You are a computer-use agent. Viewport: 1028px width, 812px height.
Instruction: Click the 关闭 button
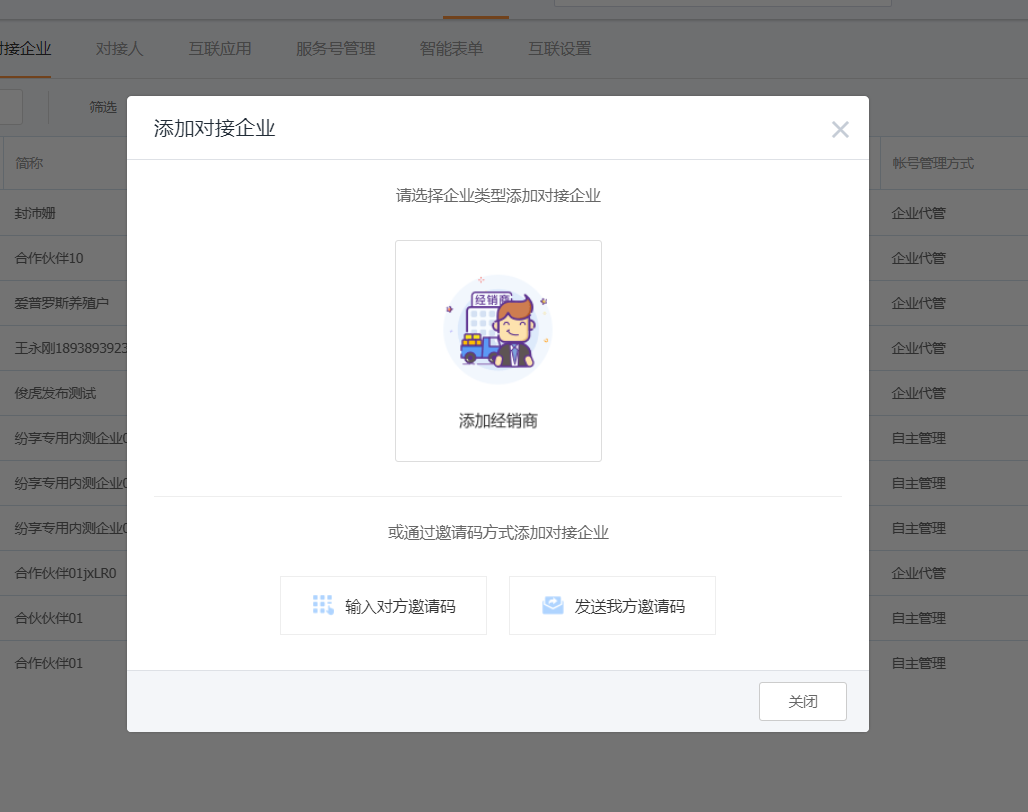click(802, 701)
